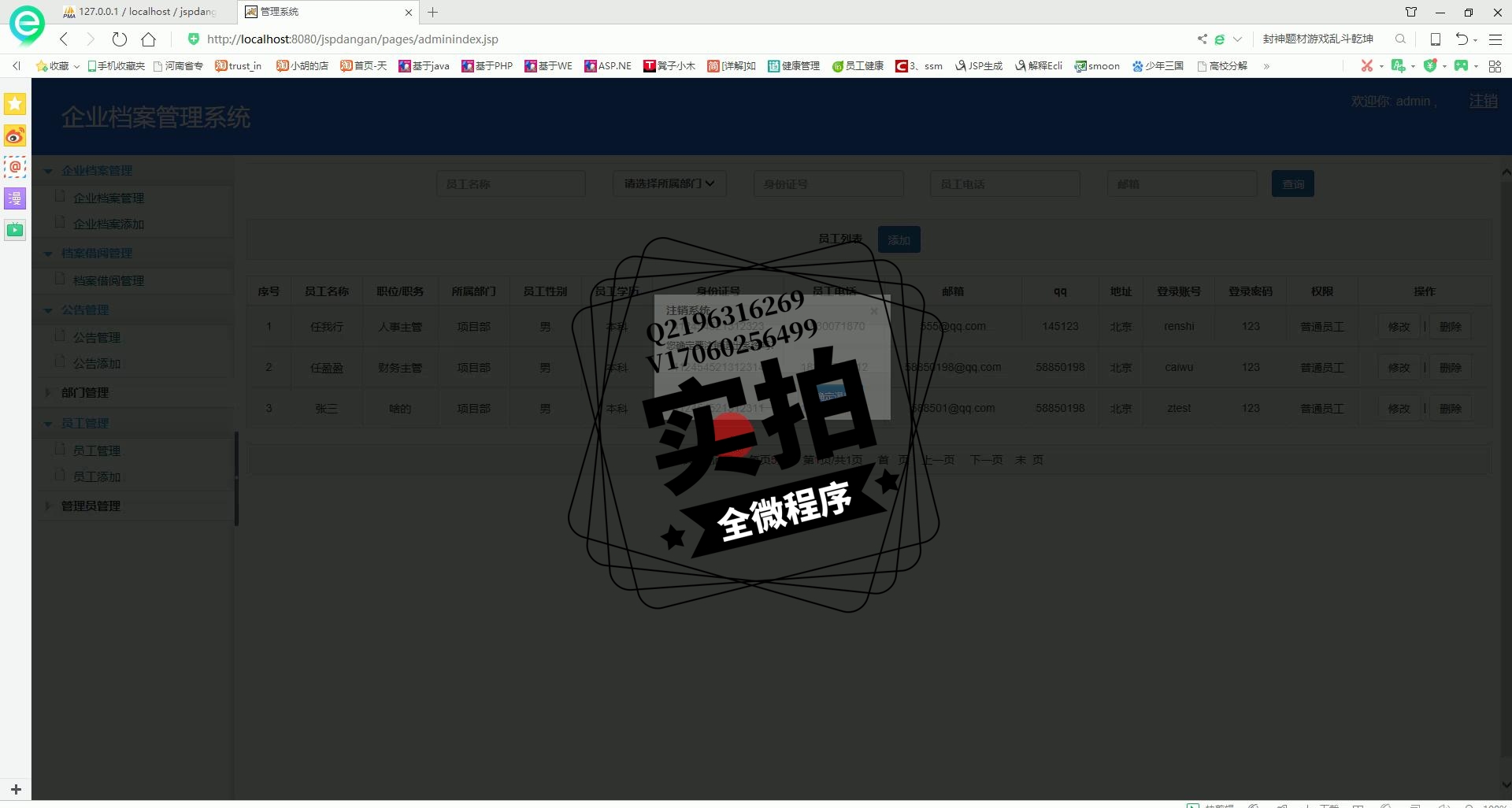Screen dimensions: 1512x808
Task: Open JSP生成 bookmark
Action: [979, 66]
